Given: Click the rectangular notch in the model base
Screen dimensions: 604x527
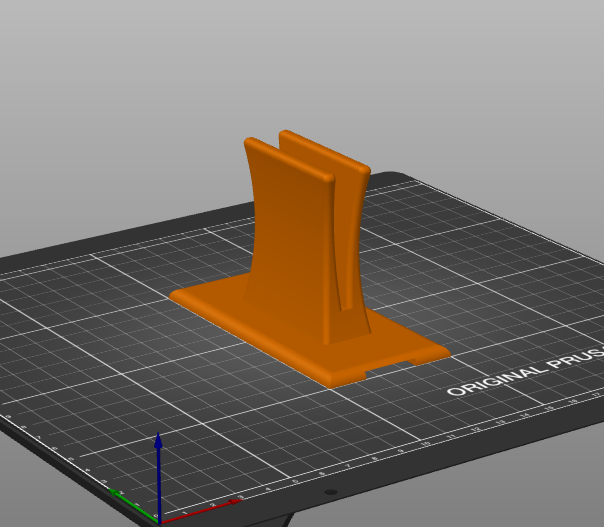Looking at the screenshot, I should [392, 369].
